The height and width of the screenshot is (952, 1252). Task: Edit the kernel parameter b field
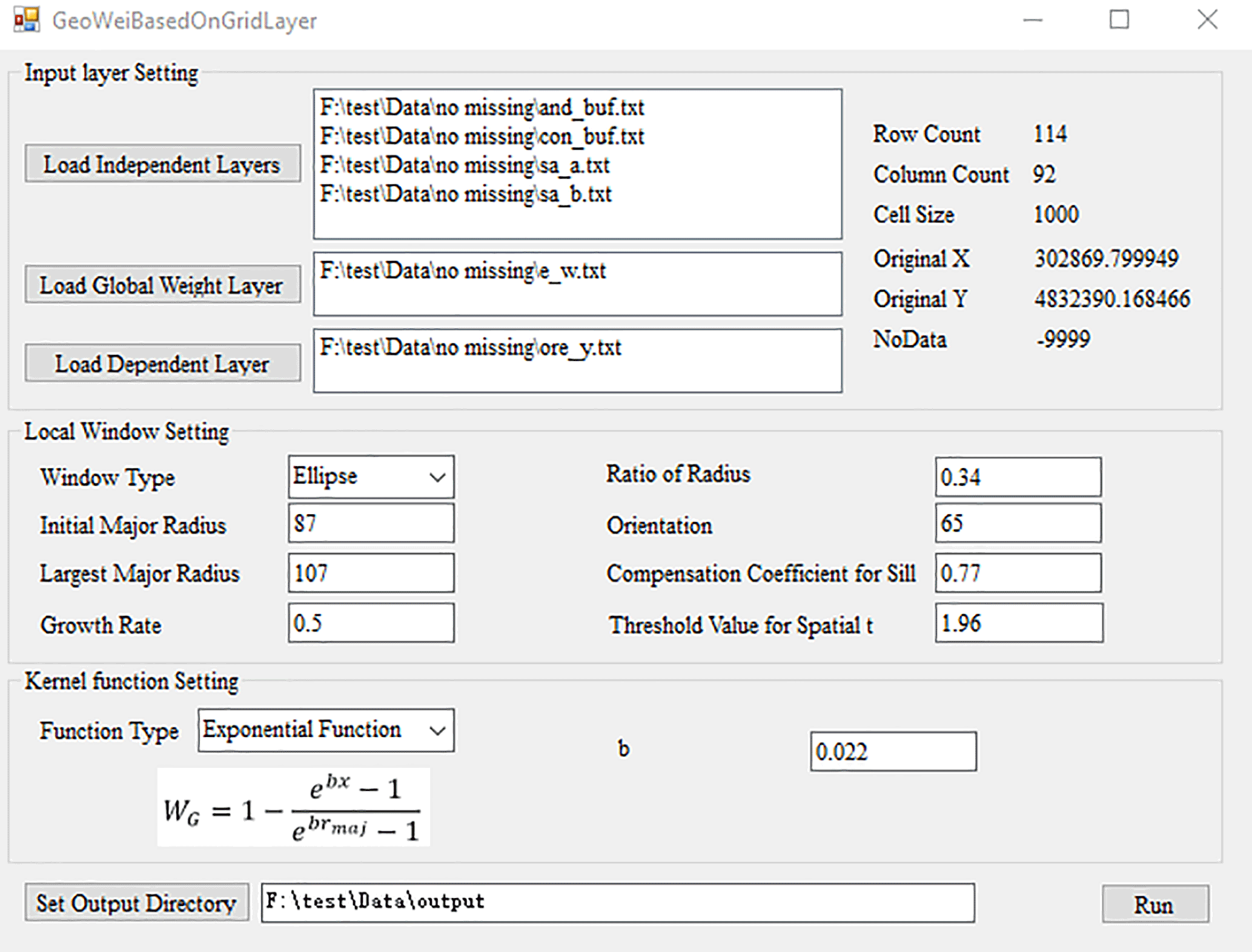click(893, 752)
